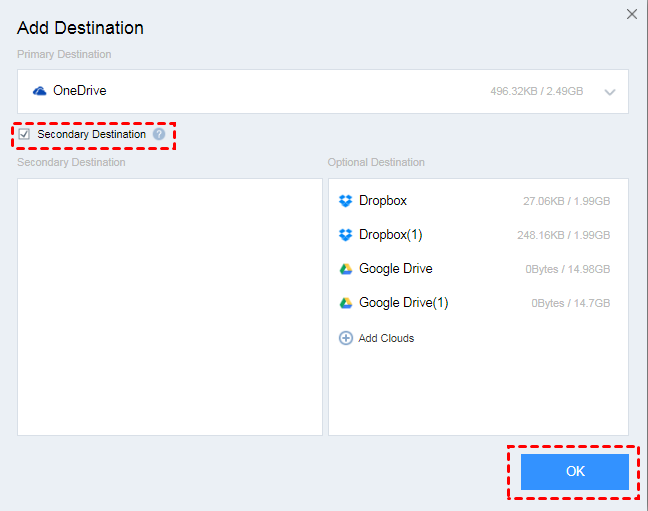Select Dropbox as an optional destination
Viewport: 648px width, 511px height.
pyautogui.click(x=383, y=201)
